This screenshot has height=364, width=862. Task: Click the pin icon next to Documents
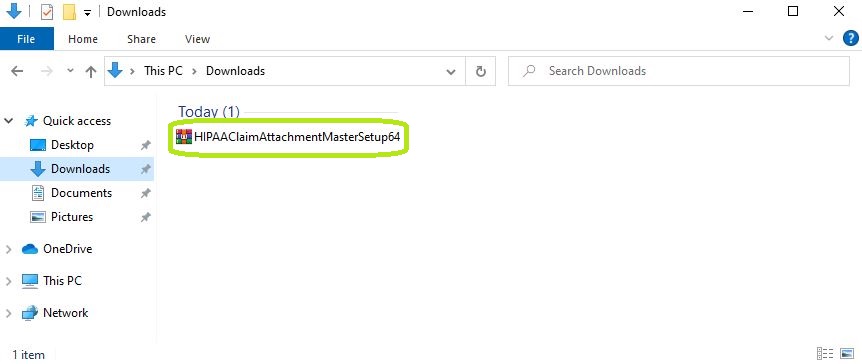pyautogui.click(x=145, y=193)
